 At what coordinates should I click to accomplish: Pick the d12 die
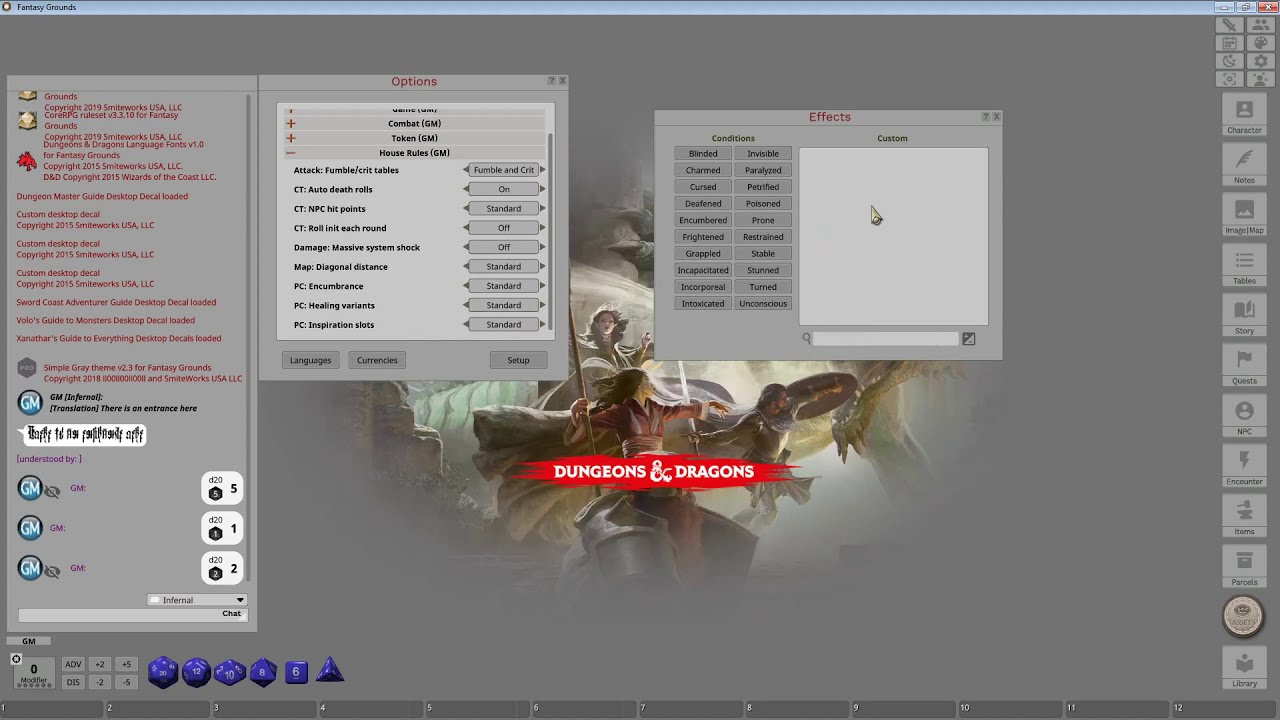click(196, 672)
